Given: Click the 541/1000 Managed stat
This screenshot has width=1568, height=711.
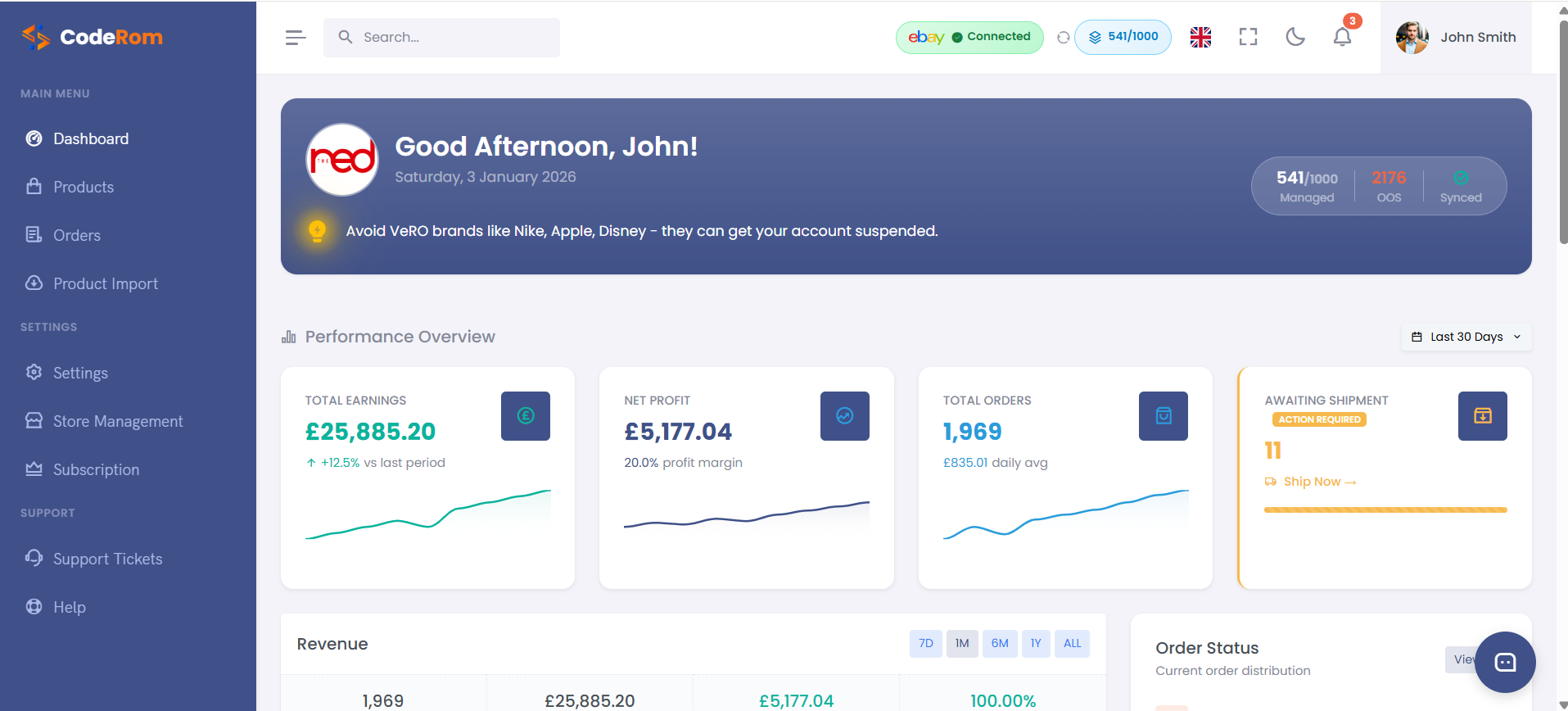Looking at the screenshot, I should [x=1307, y=186].
